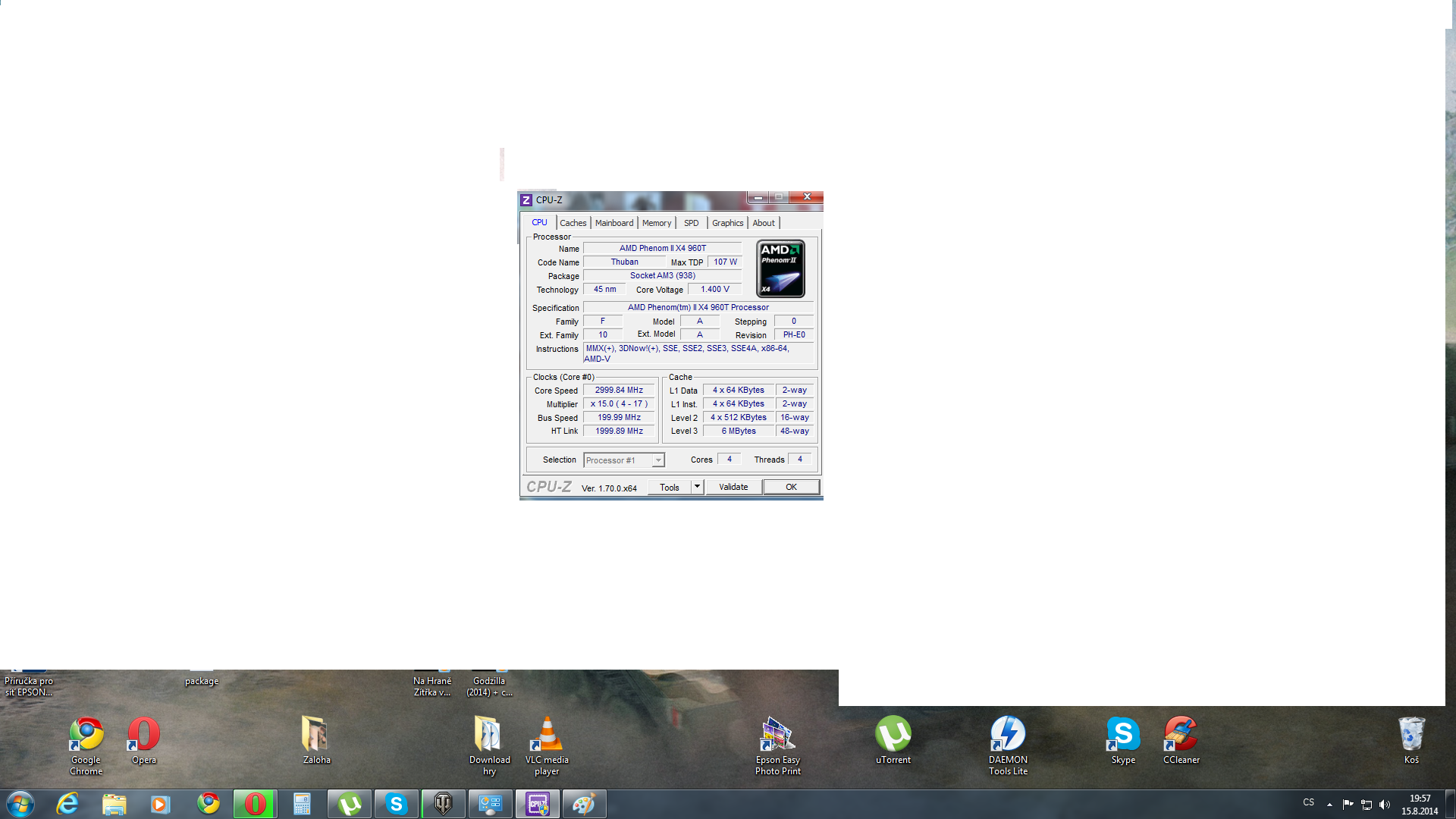Click the Technology value '45 nm'
The image size is (1456, 819).
(x=604, y=290)
